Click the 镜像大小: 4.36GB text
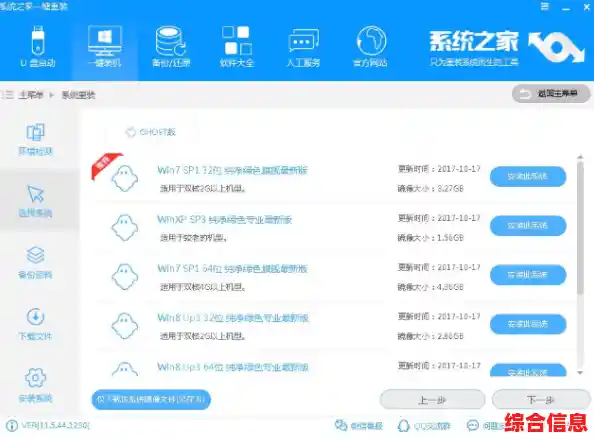Screen dimensions: 594x441 click(430, 287)
